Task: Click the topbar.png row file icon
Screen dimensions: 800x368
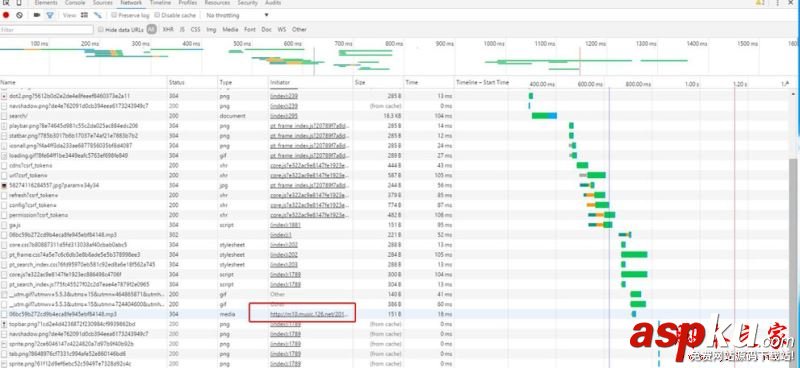Action: tap(5, 324)
